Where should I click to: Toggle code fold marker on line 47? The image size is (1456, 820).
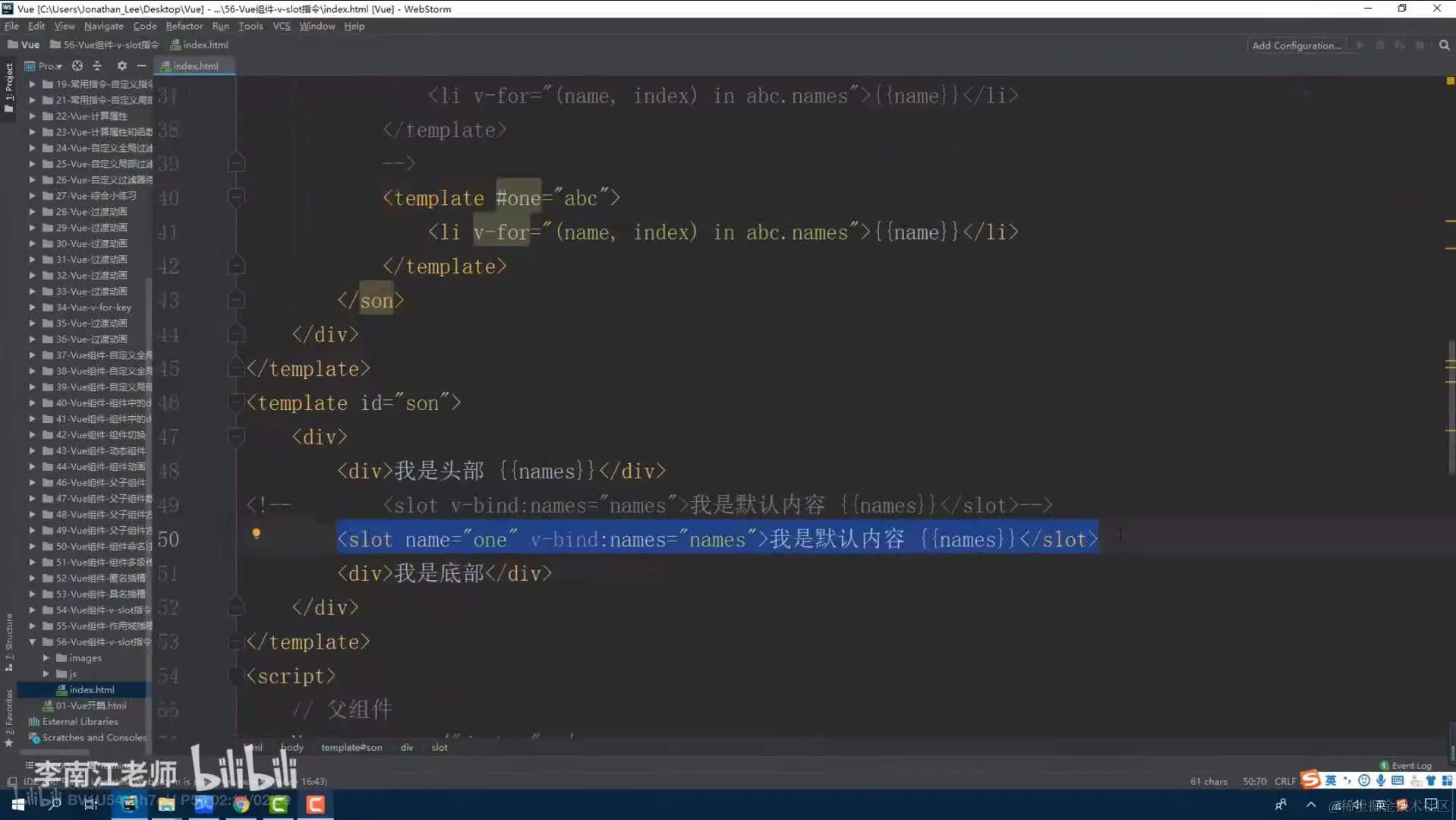coord(236,437)
